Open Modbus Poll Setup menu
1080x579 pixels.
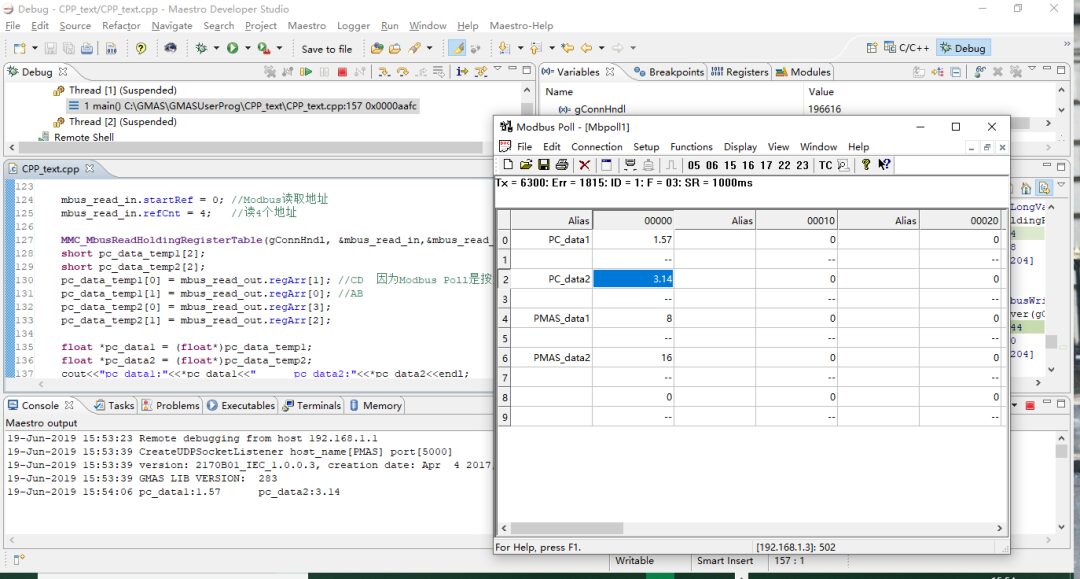click(646, 147)
